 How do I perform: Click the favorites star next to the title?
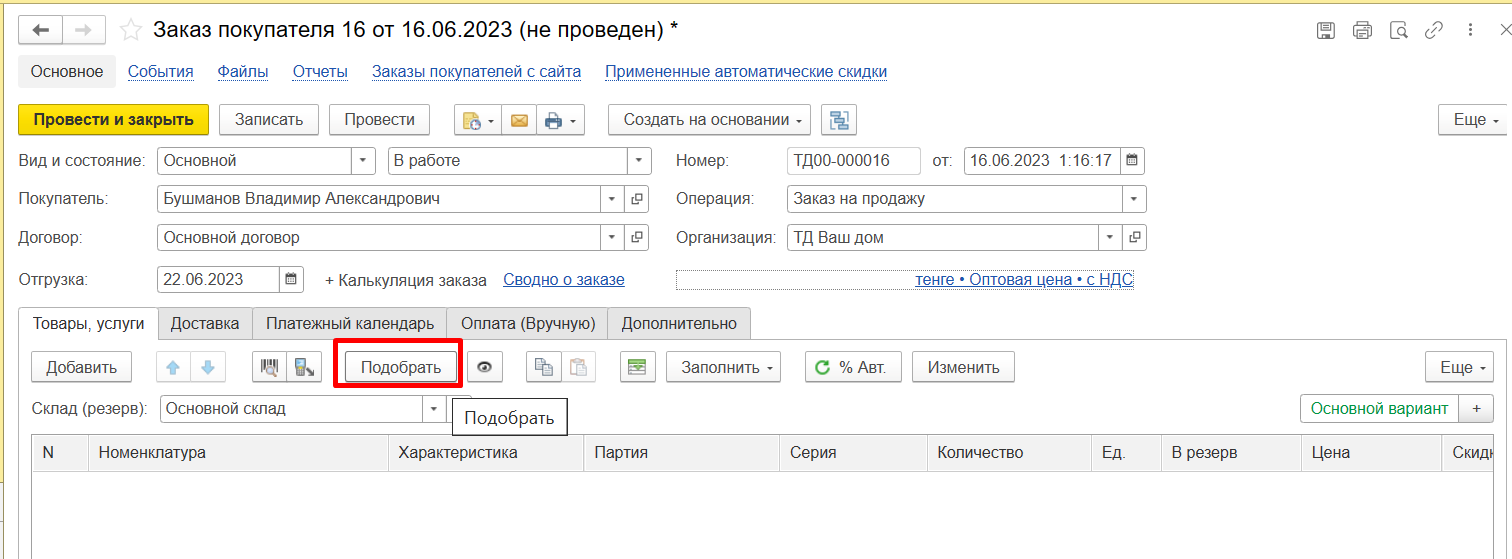[131, 30]
